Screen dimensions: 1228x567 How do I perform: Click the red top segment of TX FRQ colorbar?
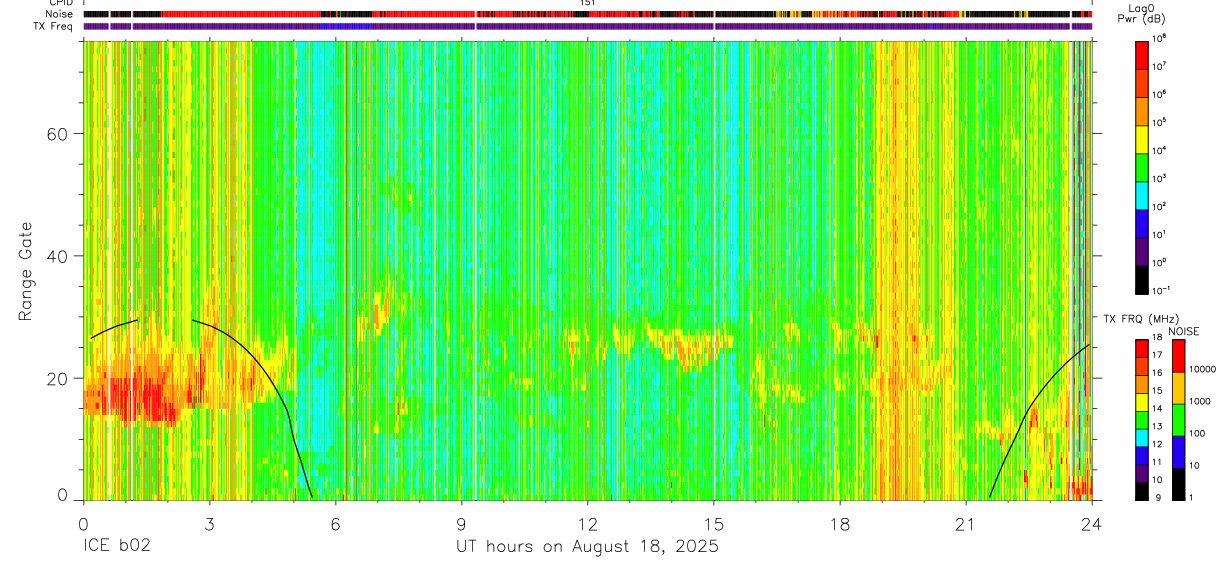pyautogui.click(x=1142, y=349)
